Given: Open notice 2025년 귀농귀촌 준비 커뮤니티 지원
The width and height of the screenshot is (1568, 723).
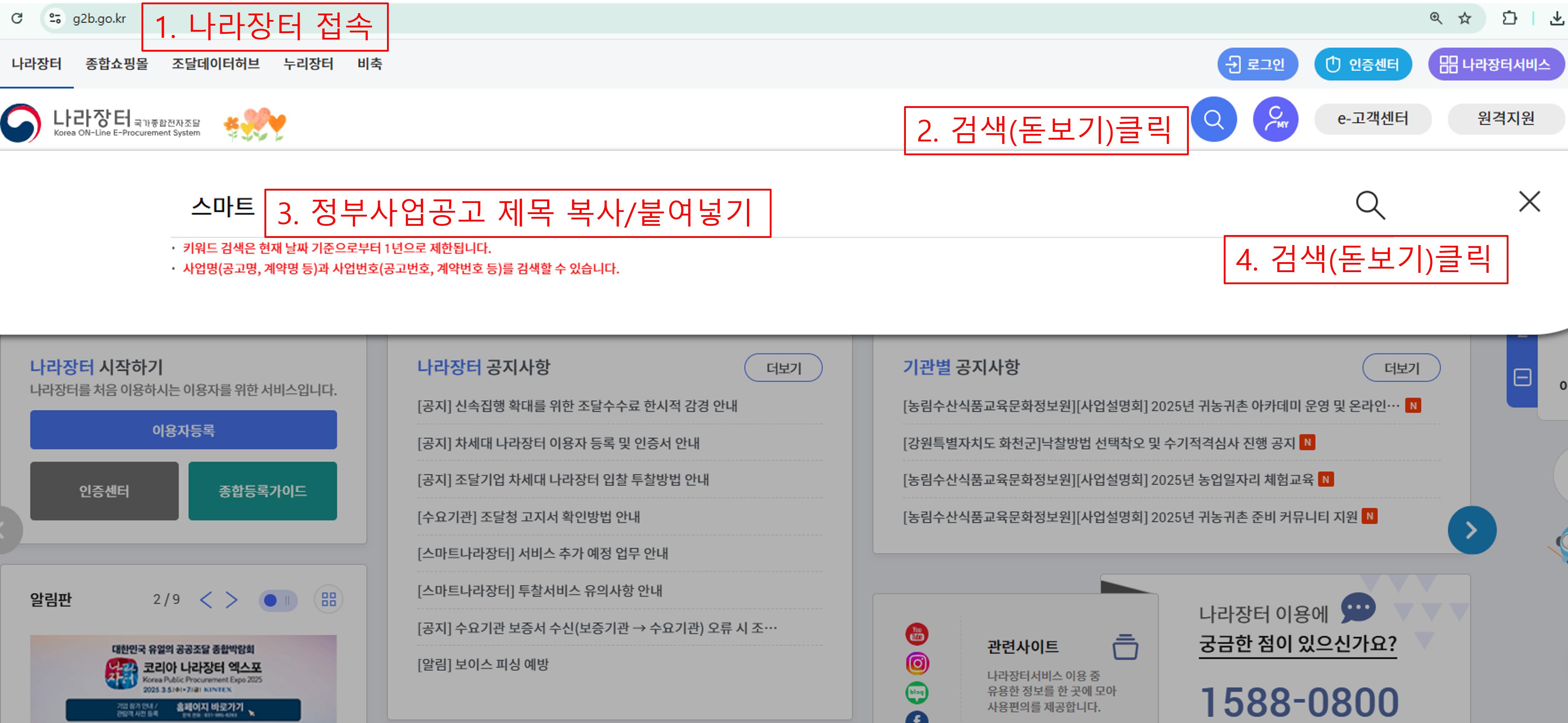Looking at the screenshot, I should point(1130,517).
